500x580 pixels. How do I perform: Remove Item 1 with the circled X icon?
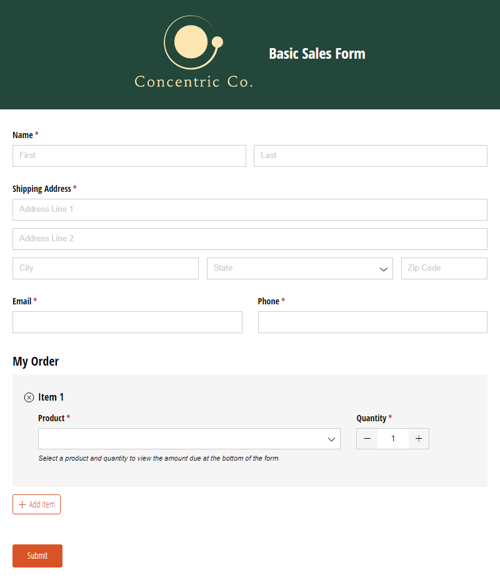point(29,397)
